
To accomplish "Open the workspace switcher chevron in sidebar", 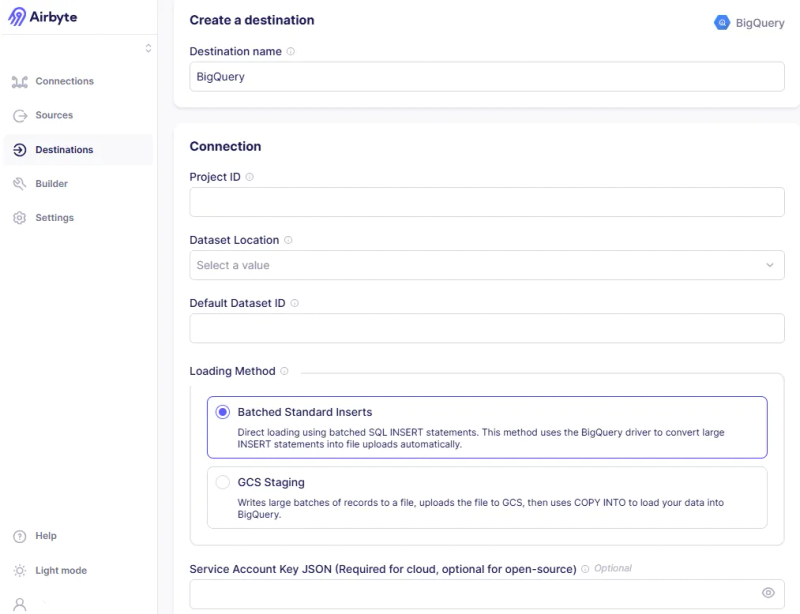I will click(148, 48).
